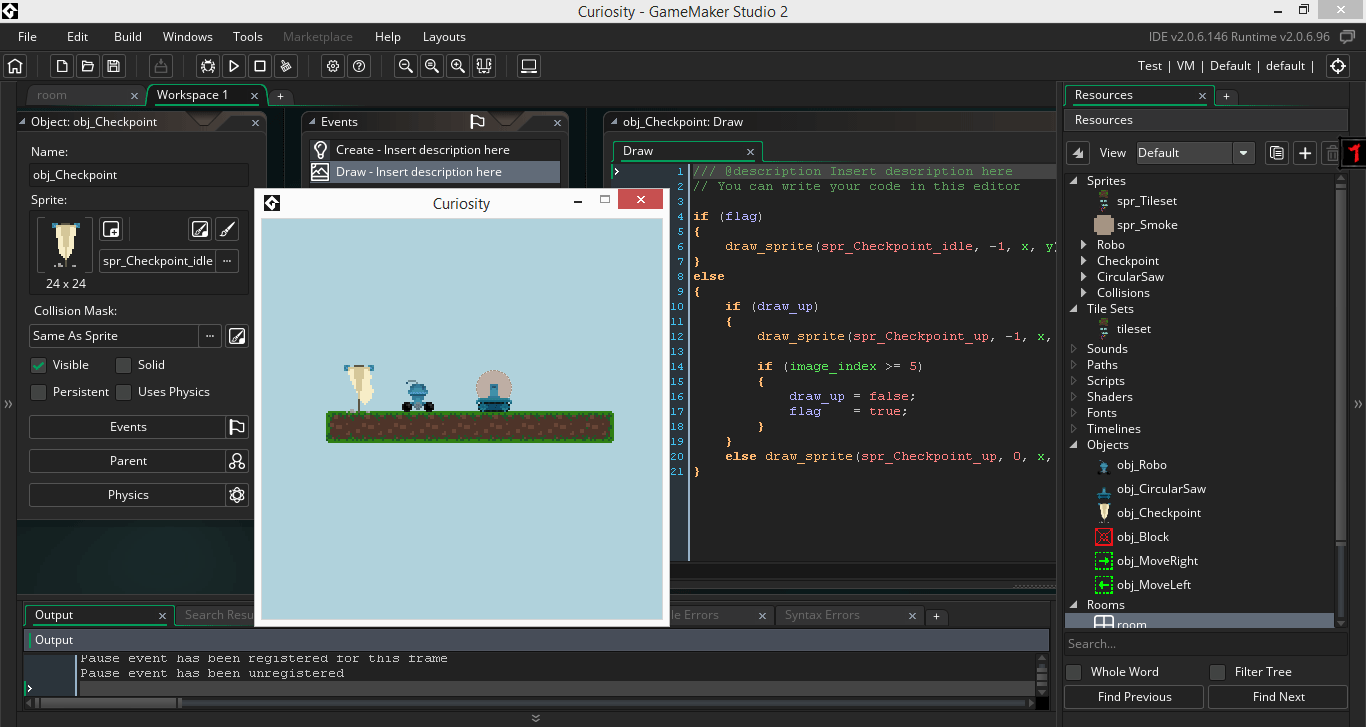Open the Windows menu
Viewport: 1366px width, 727px height.
[188, 37]
